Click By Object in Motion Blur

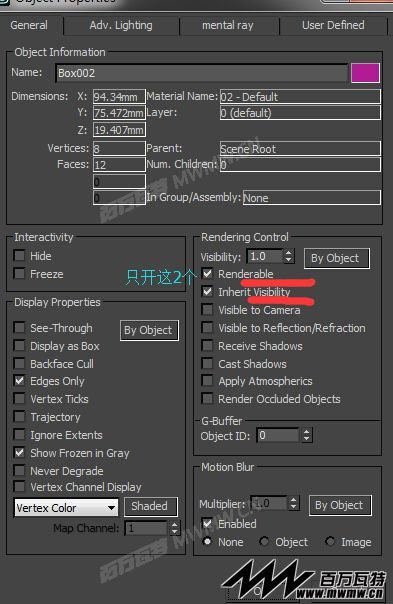(340, 505)
